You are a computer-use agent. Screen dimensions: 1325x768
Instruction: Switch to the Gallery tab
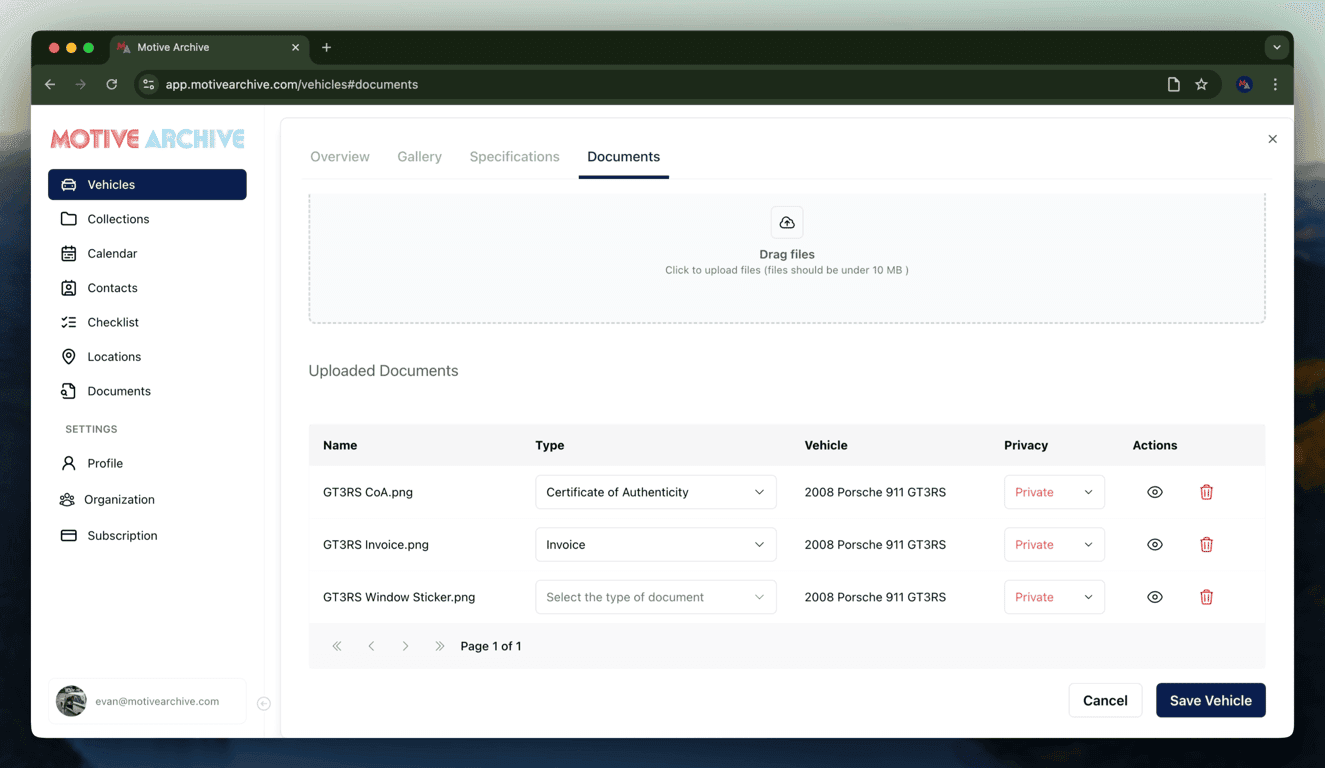(419, 157)
